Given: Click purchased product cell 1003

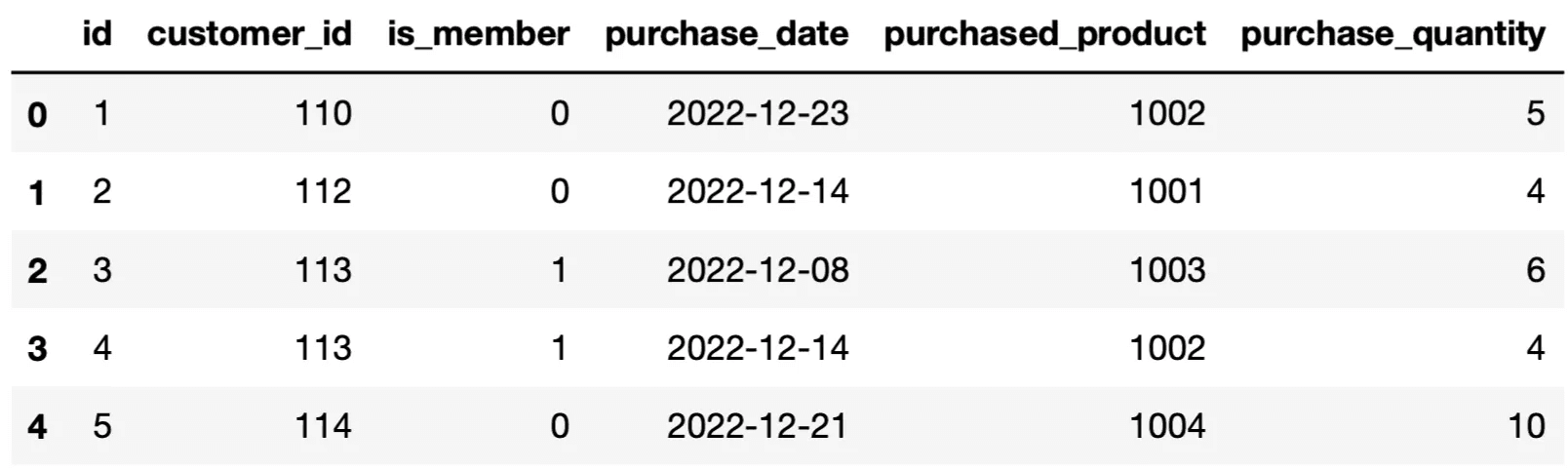Looking at the screenshot, I should pyautogui.click(x=1167, y=270).
